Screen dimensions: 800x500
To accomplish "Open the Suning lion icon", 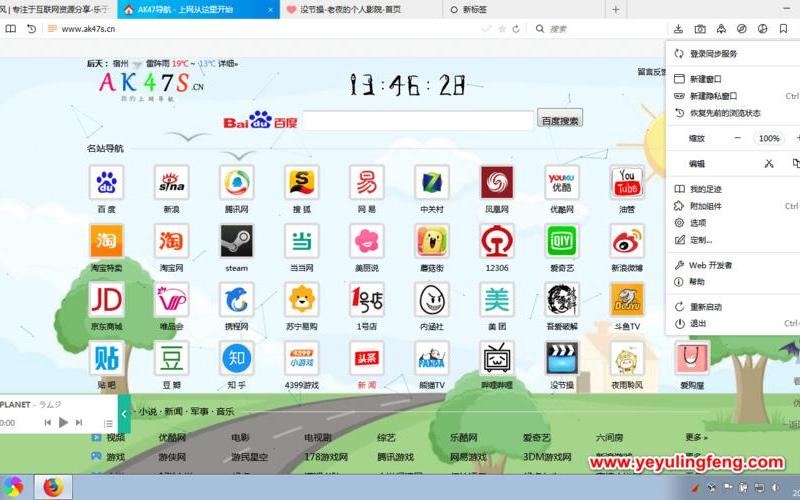I will pyautogui.click(x=302, y=299).
